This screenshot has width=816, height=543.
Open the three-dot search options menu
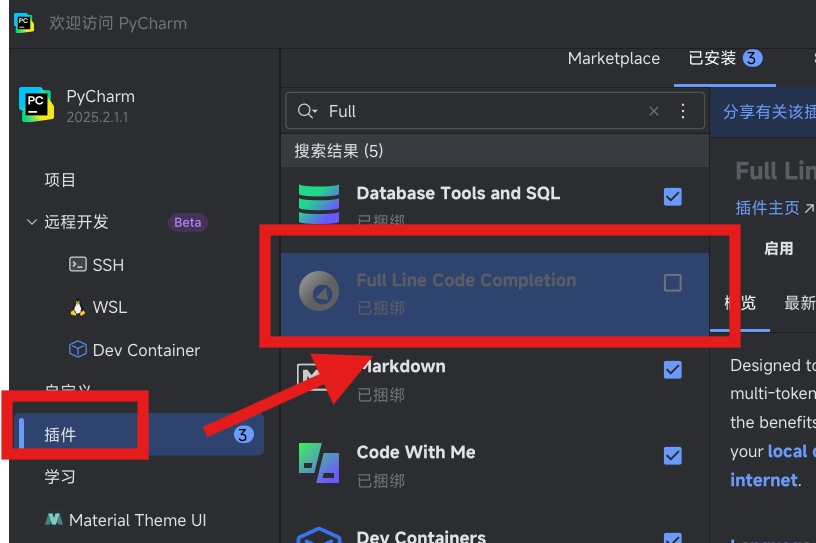(x=683, y=111)
